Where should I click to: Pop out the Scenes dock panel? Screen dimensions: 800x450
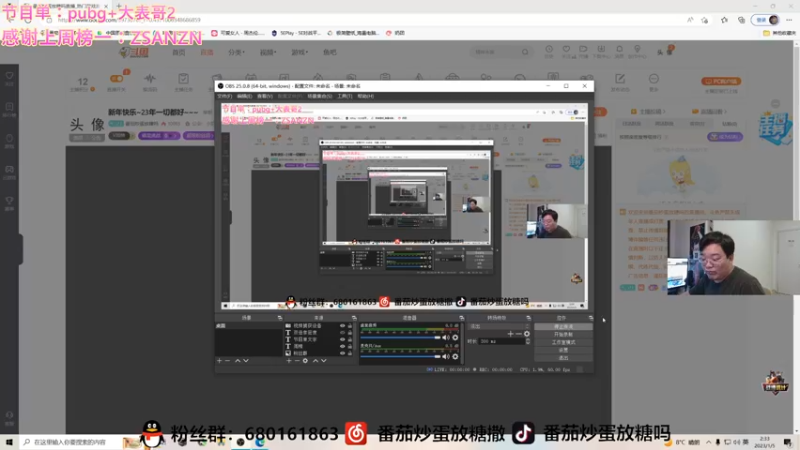pyautogui.click(x=280, y=318)
